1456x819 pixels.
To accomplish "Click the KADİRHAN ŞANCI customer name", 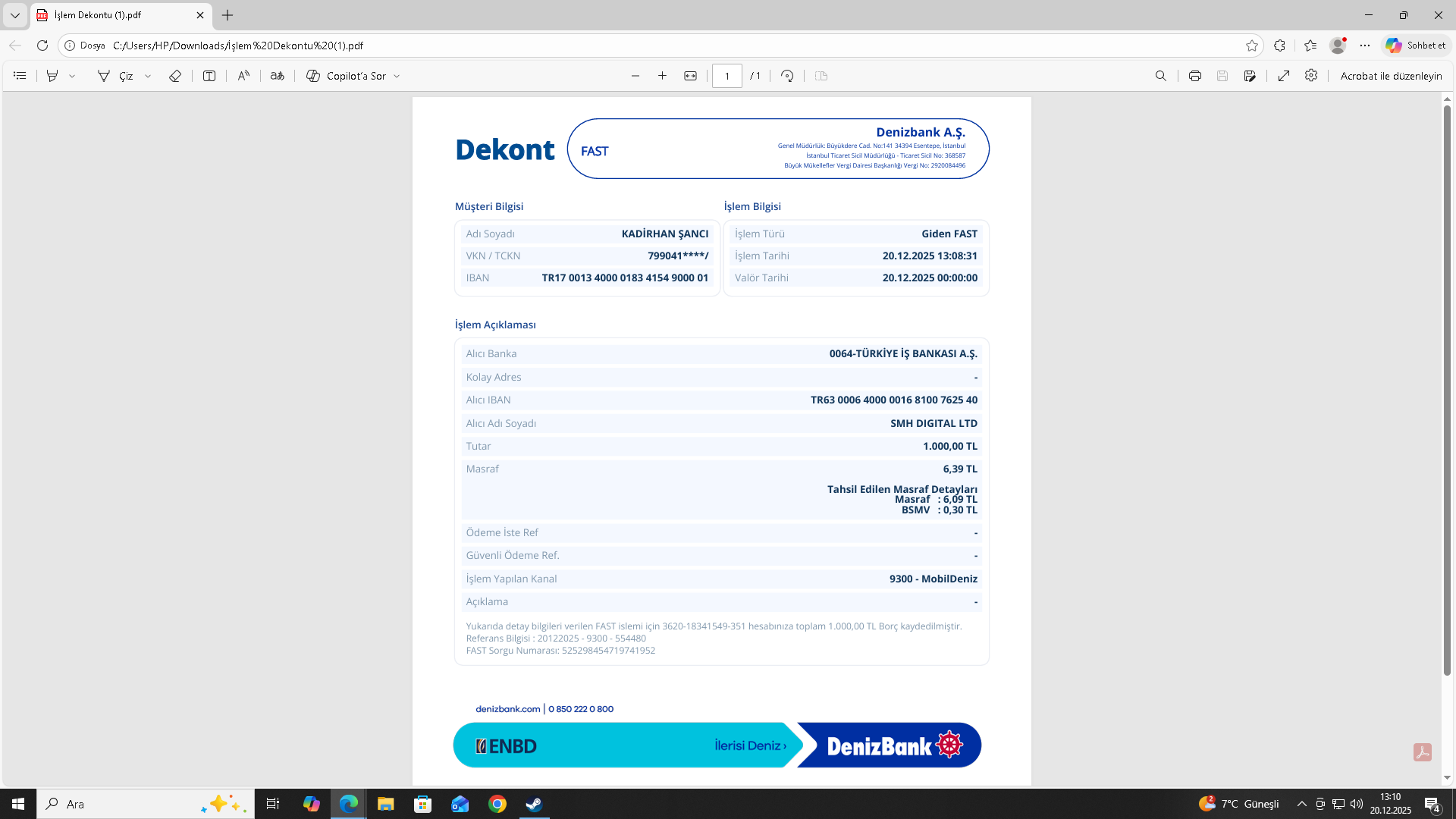I will click(665, 234).
